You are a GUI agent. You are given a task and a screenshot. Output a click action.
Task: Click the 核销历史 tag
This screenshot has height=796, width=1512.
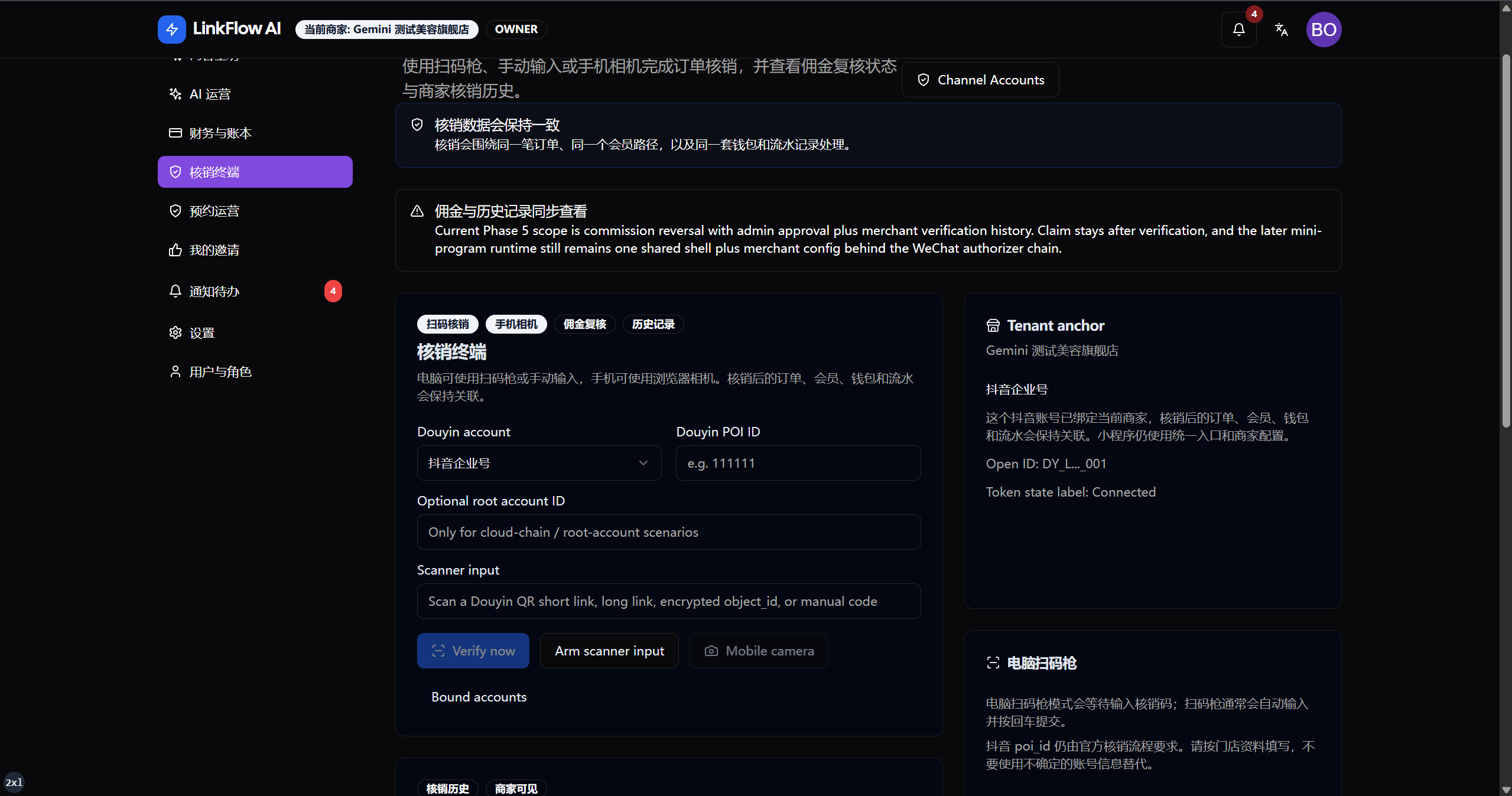pos(448,788)
